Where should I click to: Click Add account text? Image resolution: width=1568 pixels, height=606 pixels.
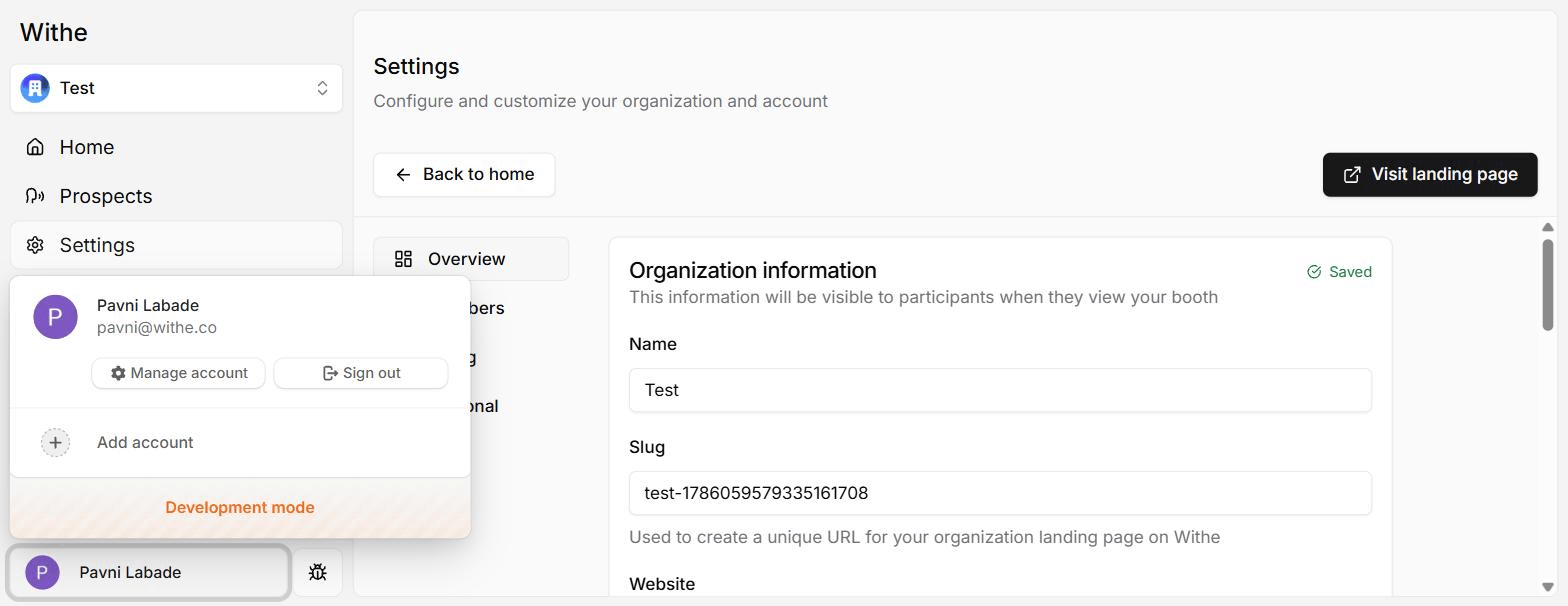tap(145, 442)
